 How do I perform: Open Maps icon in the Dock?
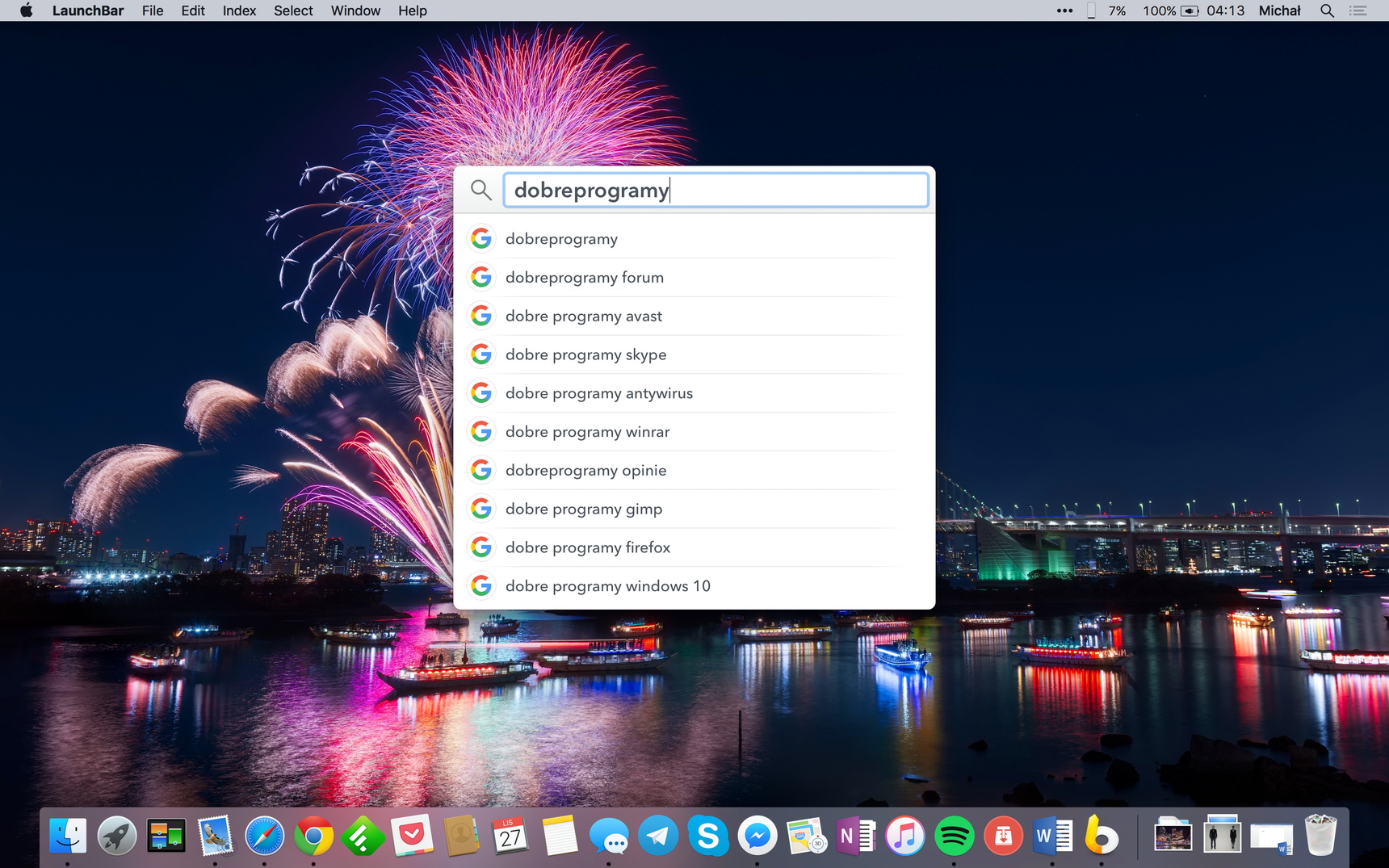pyautogui.click(x=806, y=836)
